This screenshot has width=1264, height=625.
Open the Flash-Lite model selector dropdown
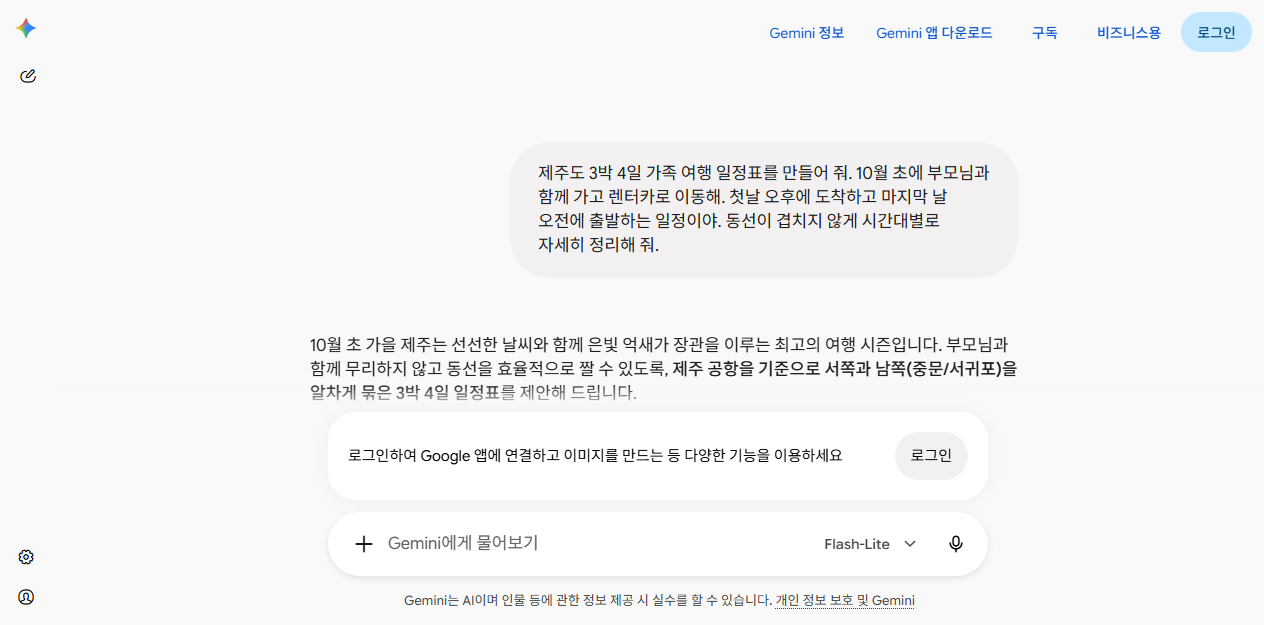tap(870, 544)
